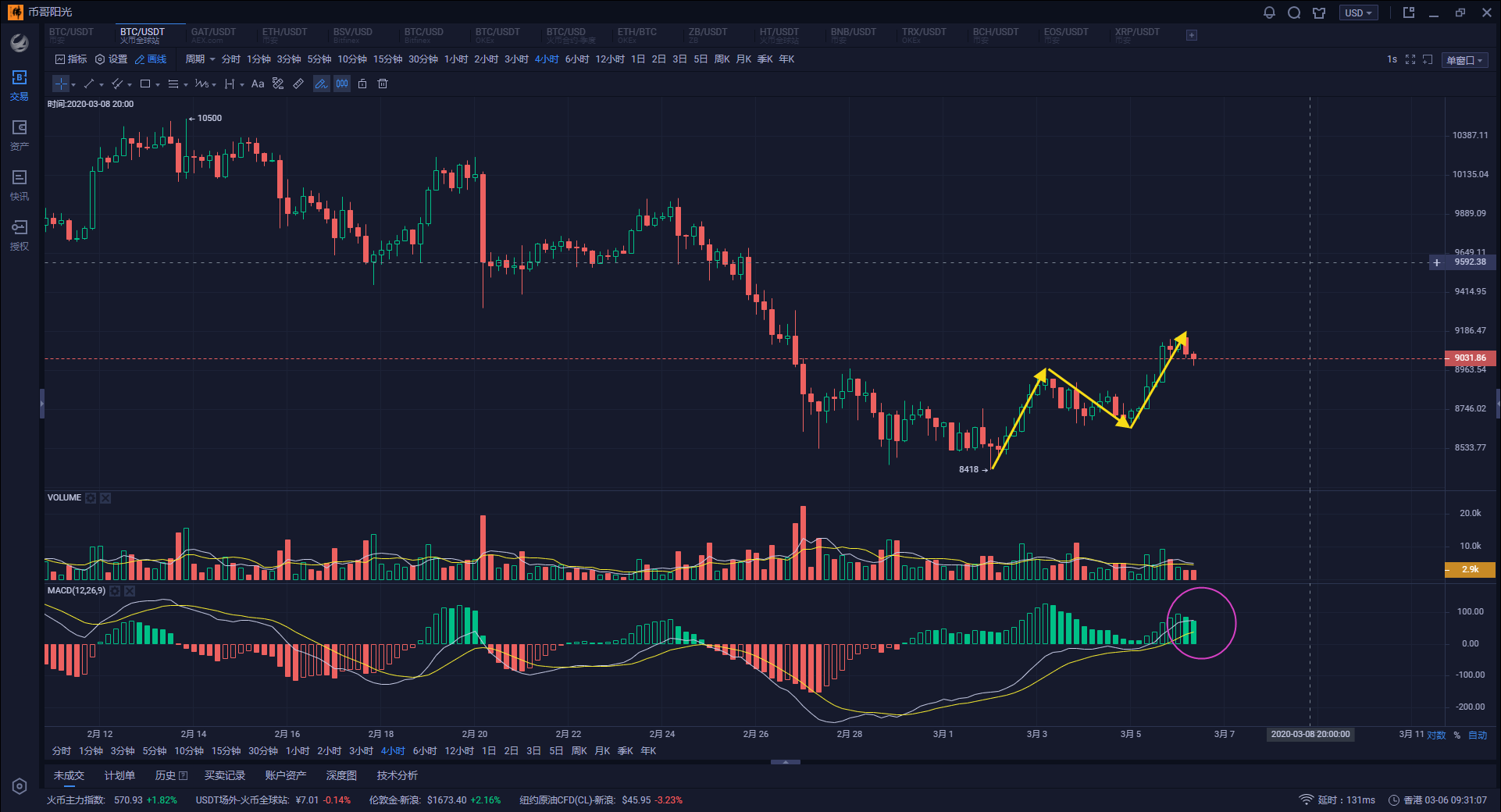The image size is (1501, 812).
Task: Select the 15分钟 period in top toolbar
Action: [x=387, y=59]
